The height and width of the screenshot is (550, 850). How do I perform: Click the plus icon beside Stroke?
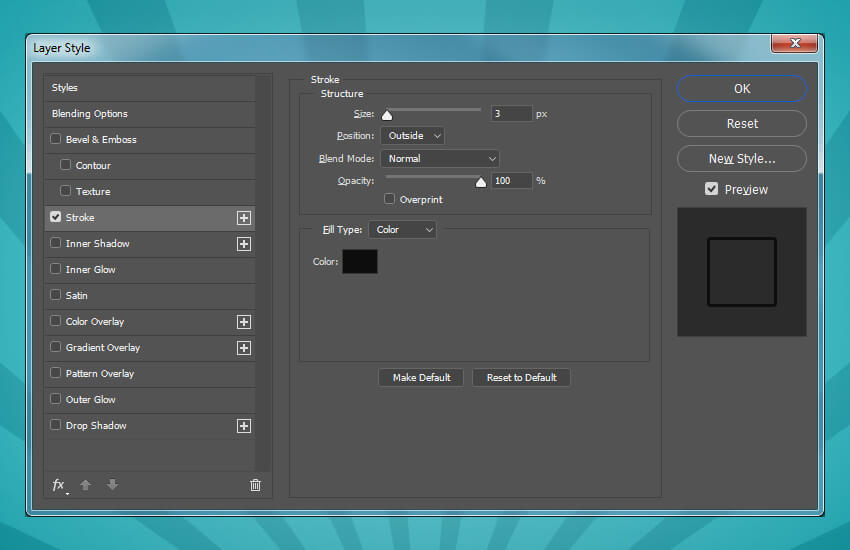(x=243, y=218)
